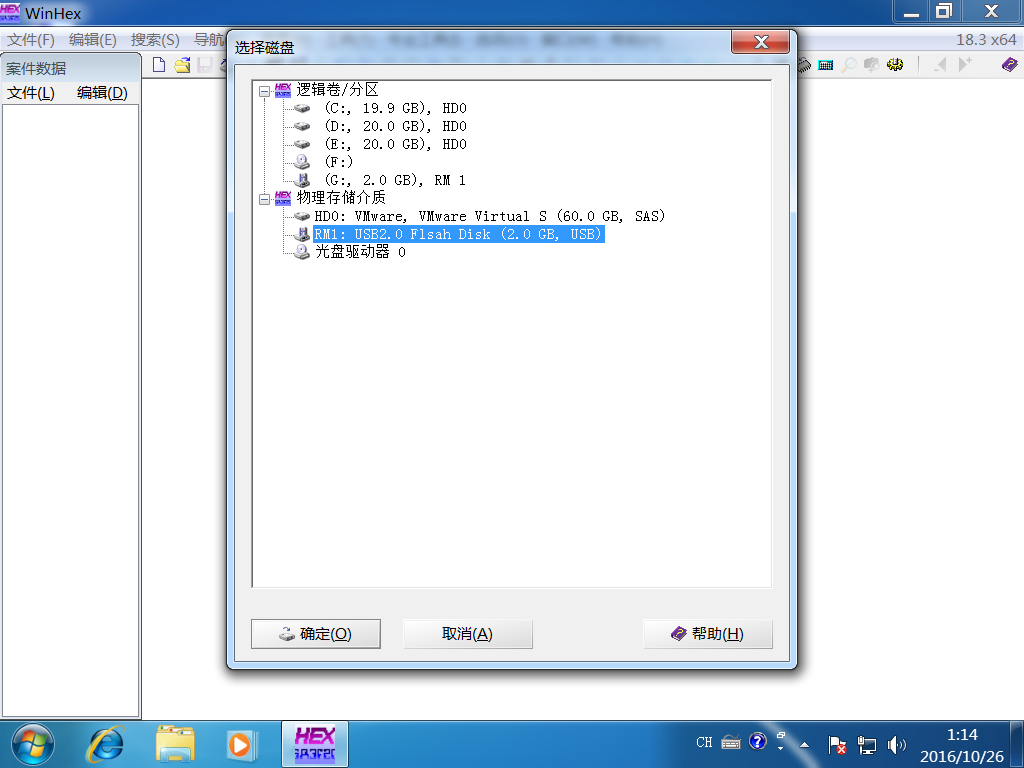Click Show Desktop strip at taskbar end
This screenshot has width=1024, height=768.
1017,744
